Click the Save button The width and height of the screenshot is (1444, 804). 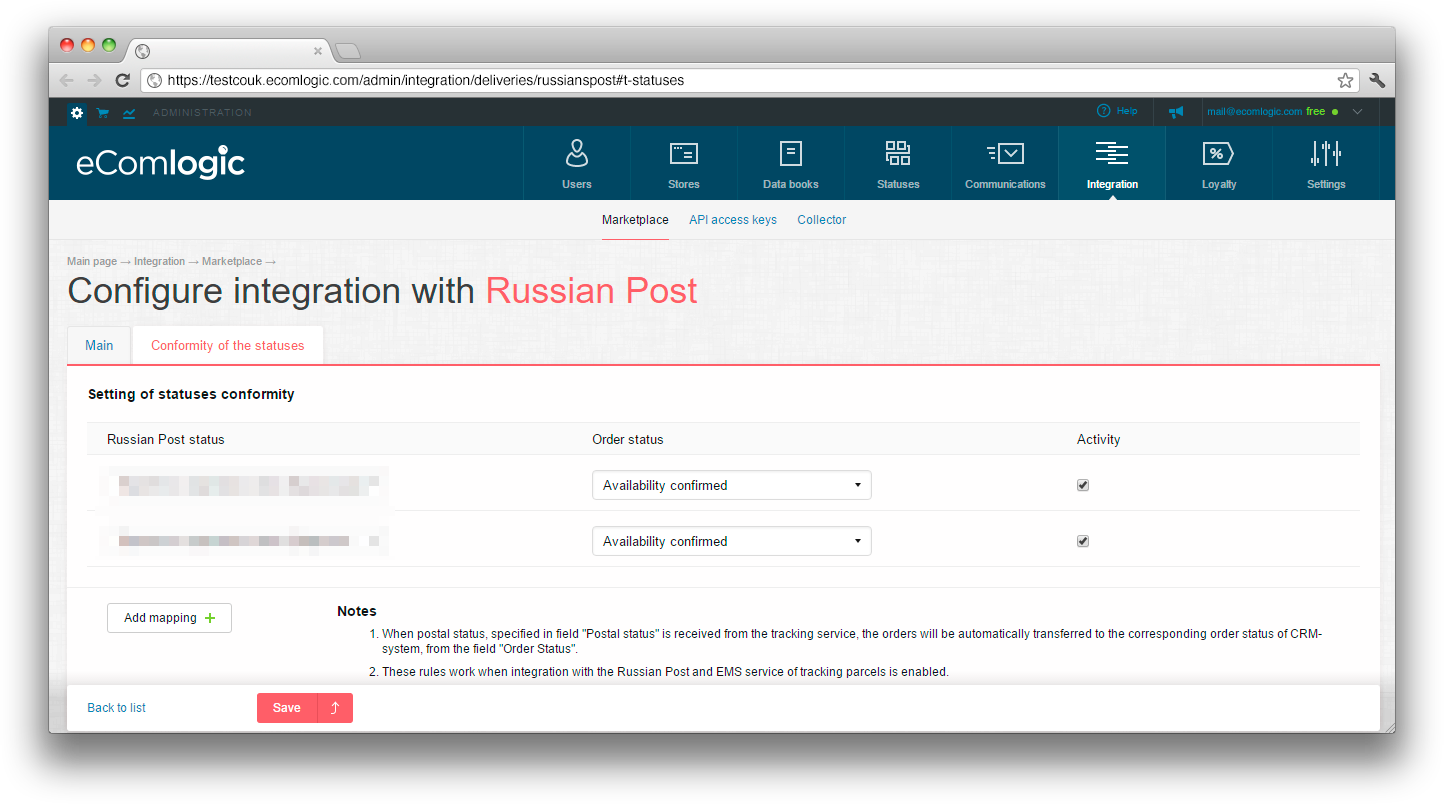pyautogui.click(x=287, y=708)
